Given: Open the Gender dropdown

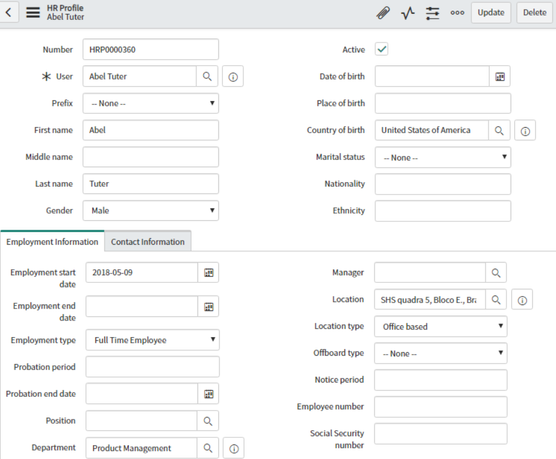Looking at the screenshot, I should [x=151, y=210].
